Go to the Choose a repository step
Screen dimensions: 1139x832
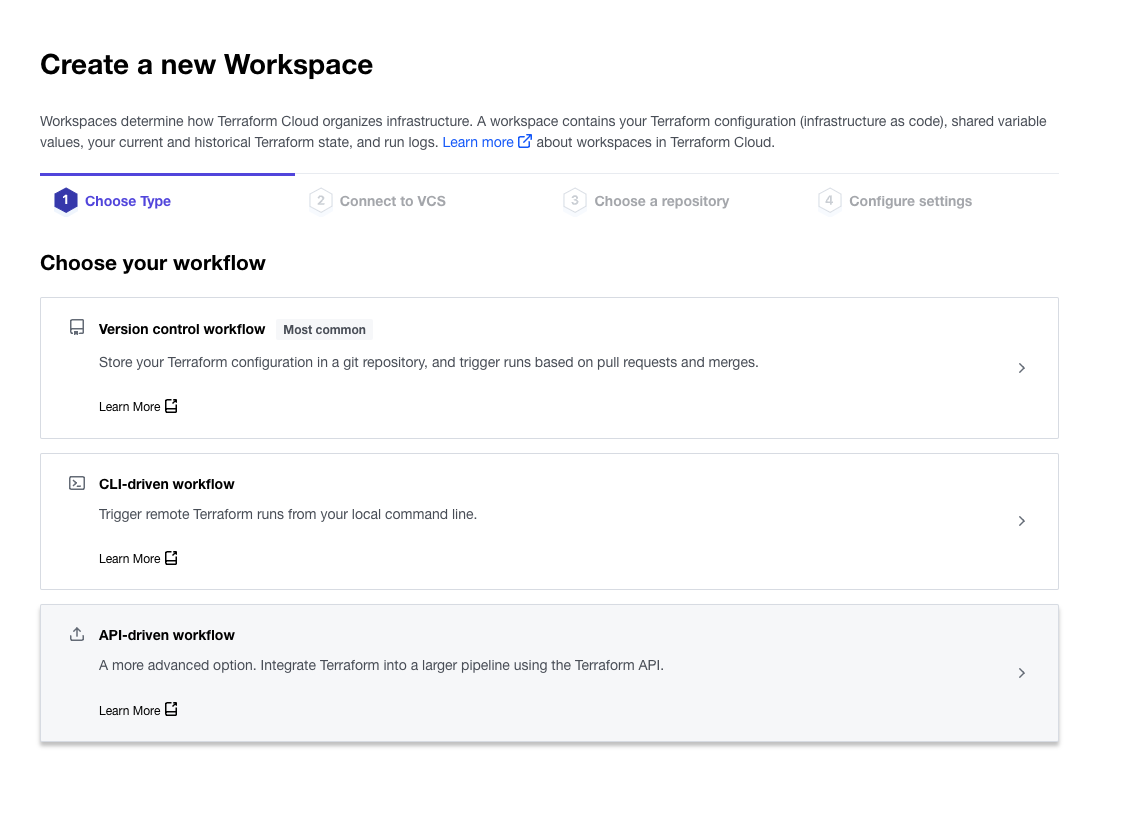pos(661,201)
